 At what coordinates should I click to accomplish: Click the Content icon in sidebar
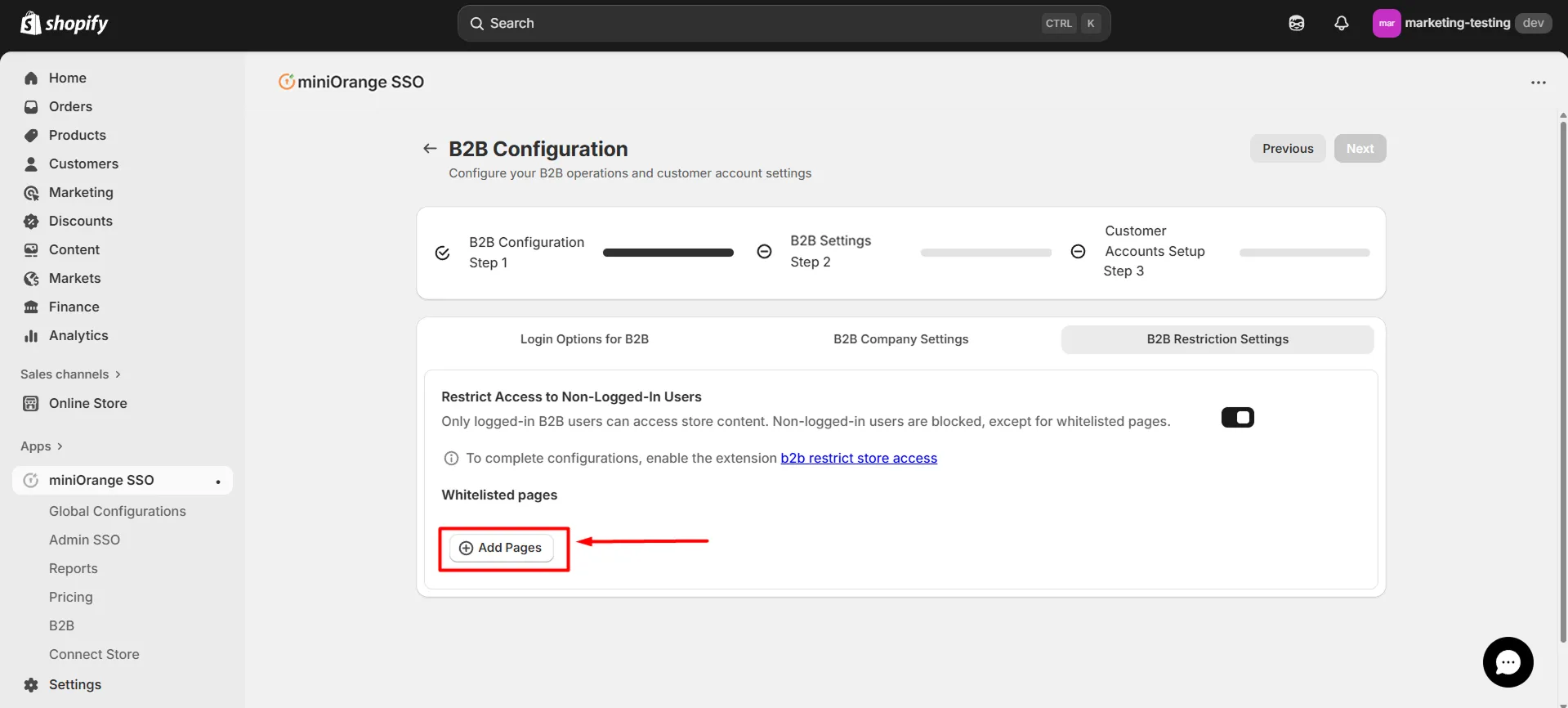(x=31, y=250)
